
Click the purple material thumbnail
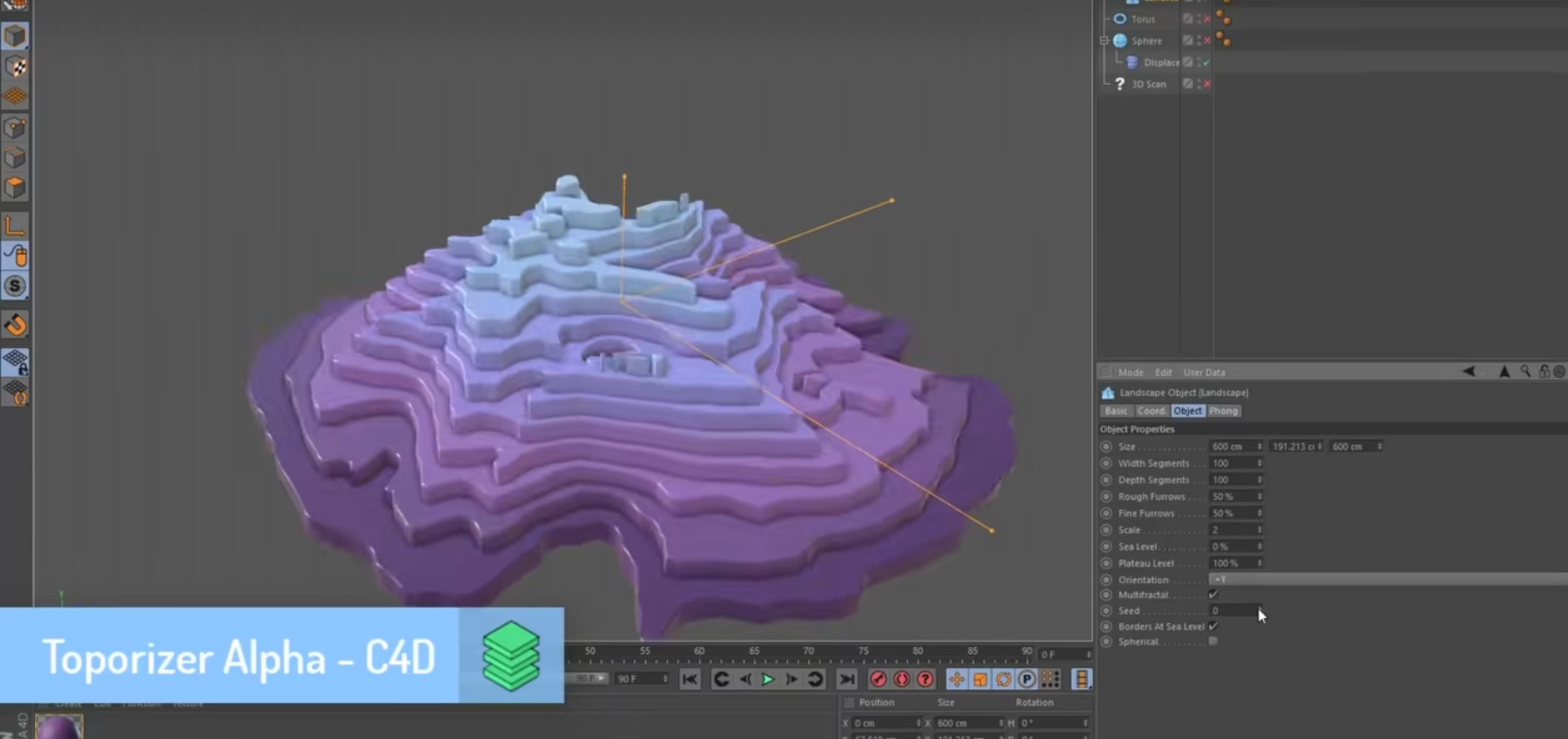(x=59, y=727)
